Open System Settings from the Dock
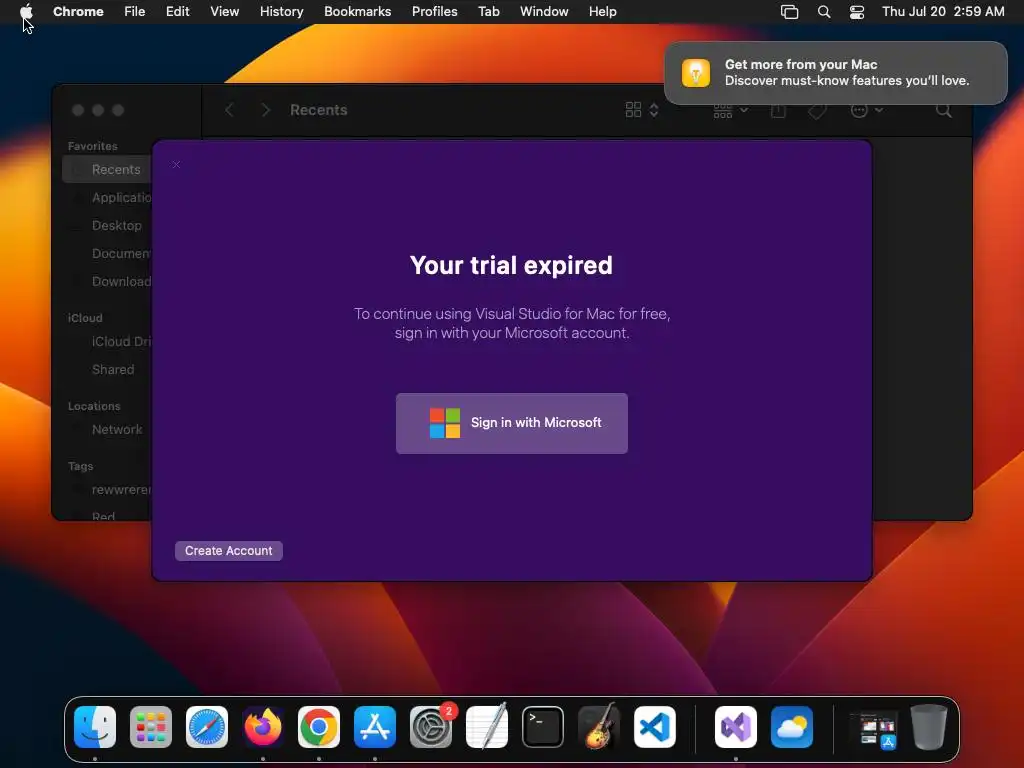 (x=431, y=727)
